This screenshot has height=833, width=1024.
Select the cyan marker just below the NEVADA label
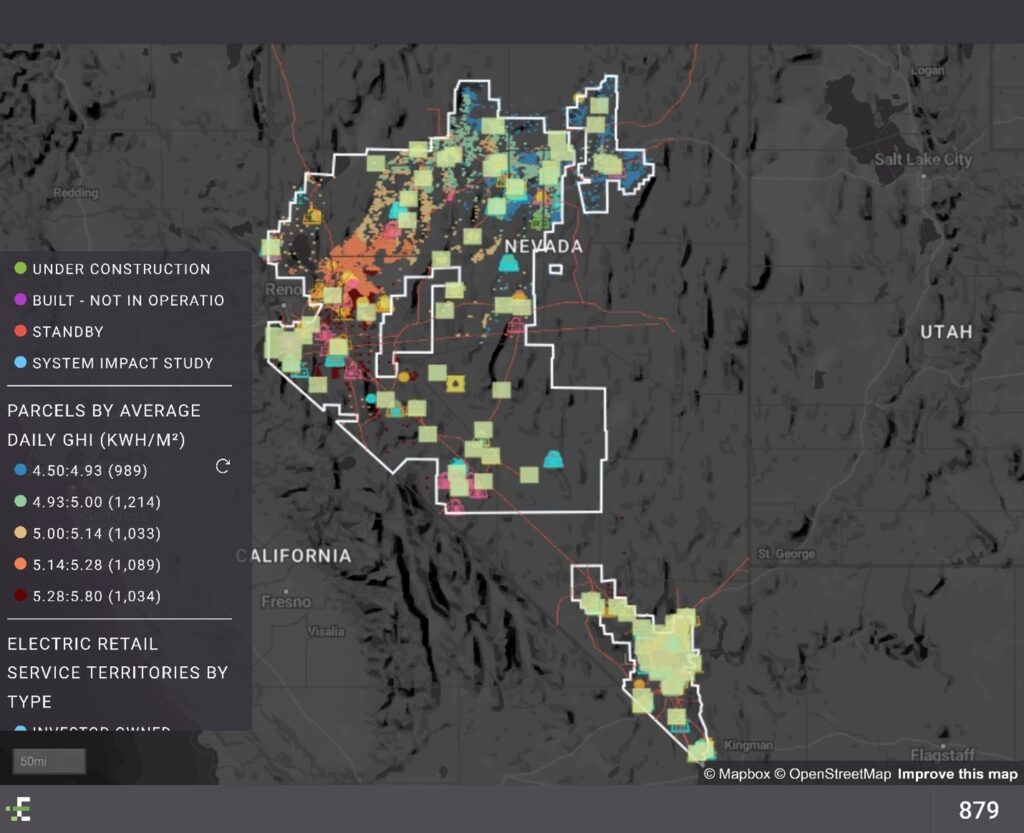(509, 263)
